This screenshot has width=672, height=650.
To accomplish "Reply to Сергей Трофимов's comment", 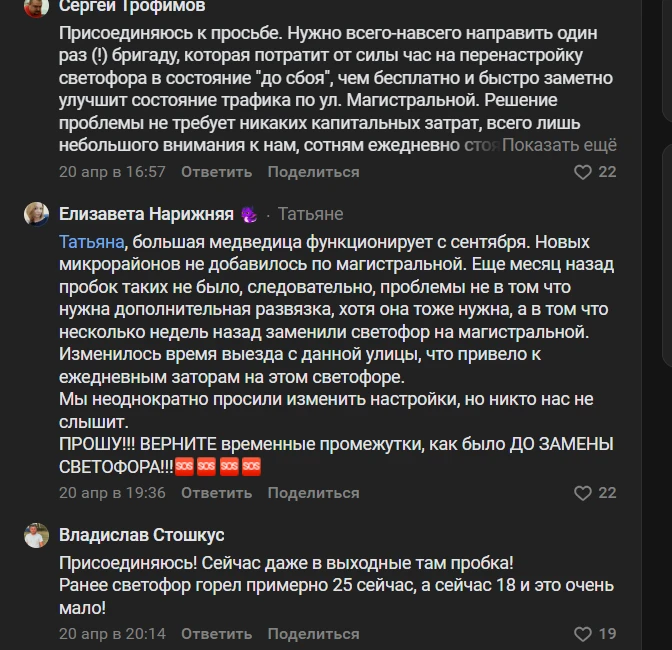I will (x=217, y=172).
